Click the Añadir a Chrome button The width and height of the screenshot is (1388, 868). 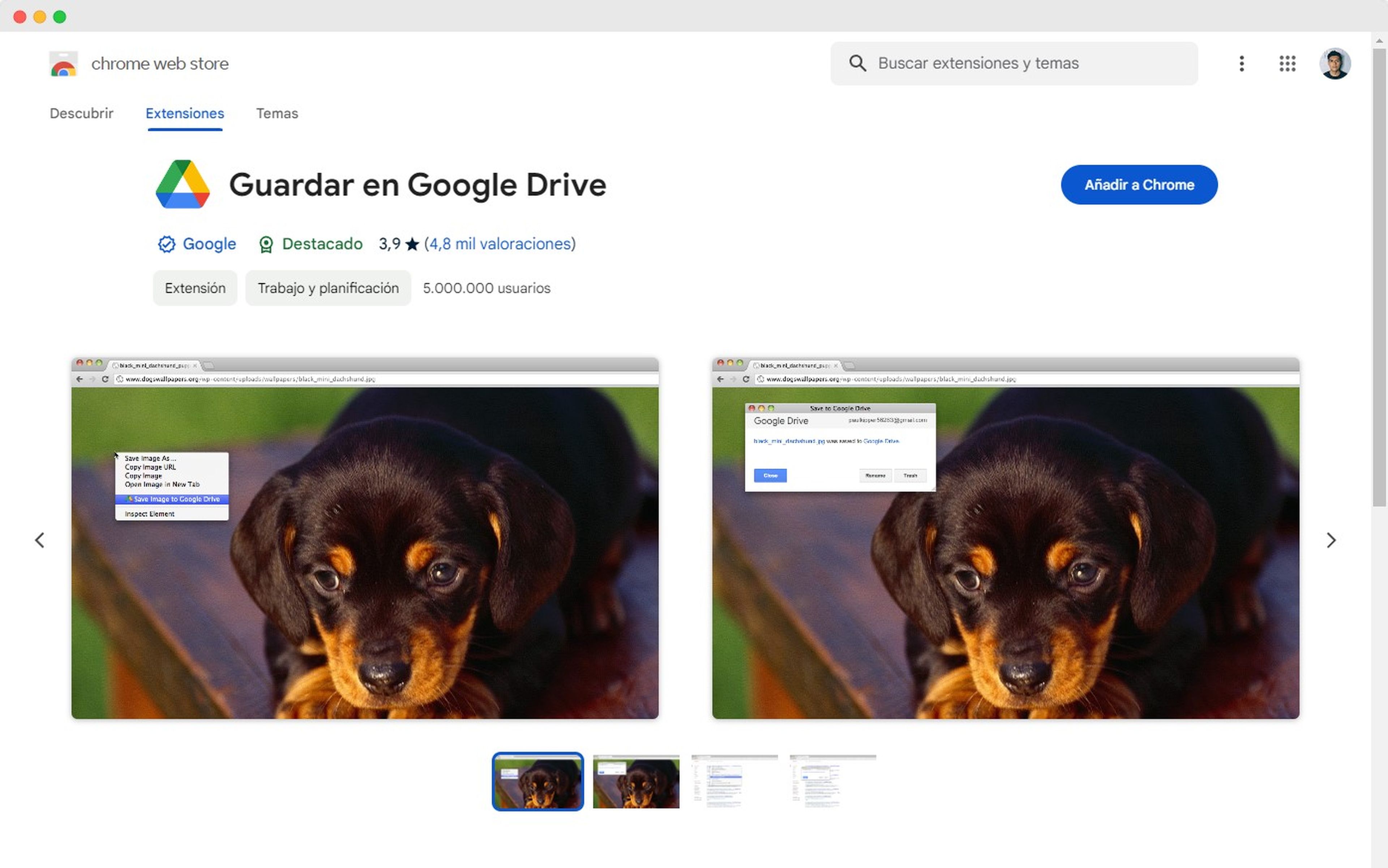coord(1139,184)
